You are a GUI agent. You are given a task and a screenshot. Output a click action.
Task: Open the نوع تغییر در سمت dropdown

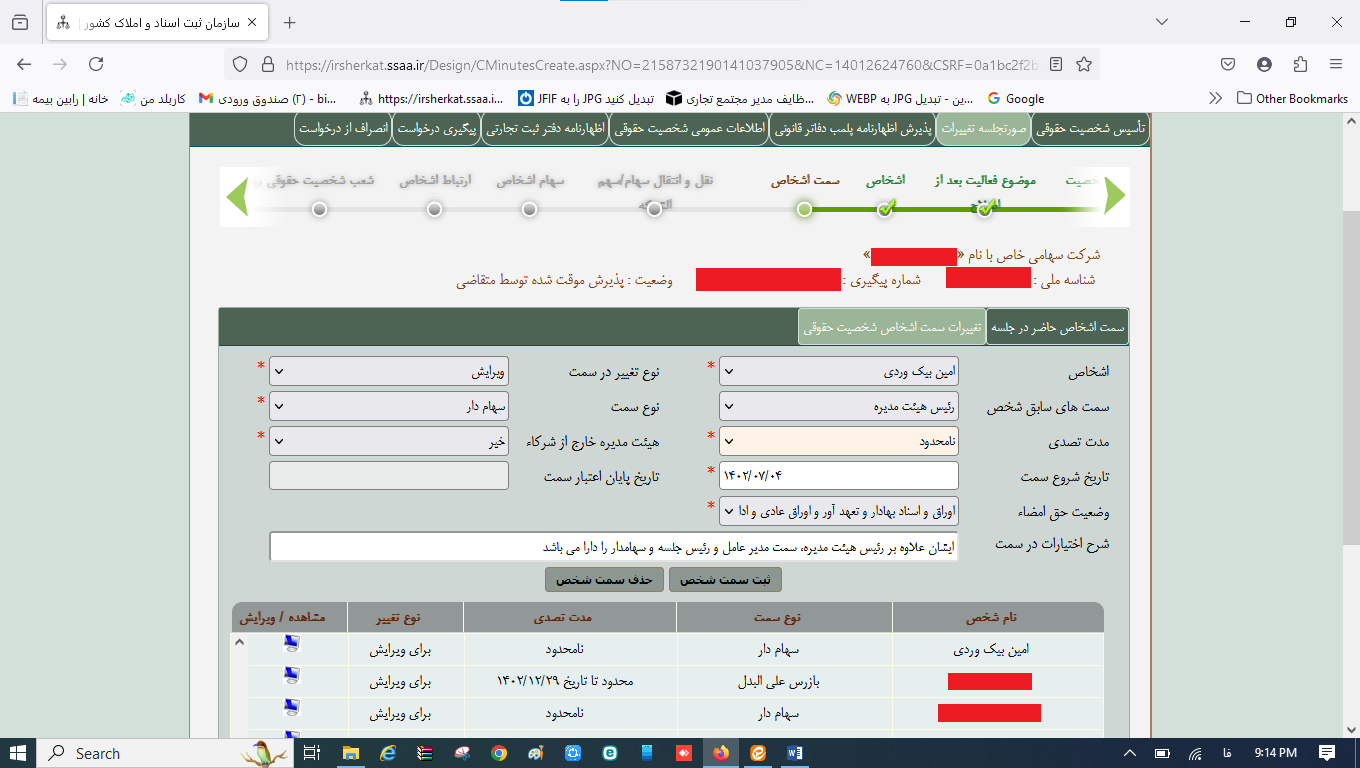[390, 371]
